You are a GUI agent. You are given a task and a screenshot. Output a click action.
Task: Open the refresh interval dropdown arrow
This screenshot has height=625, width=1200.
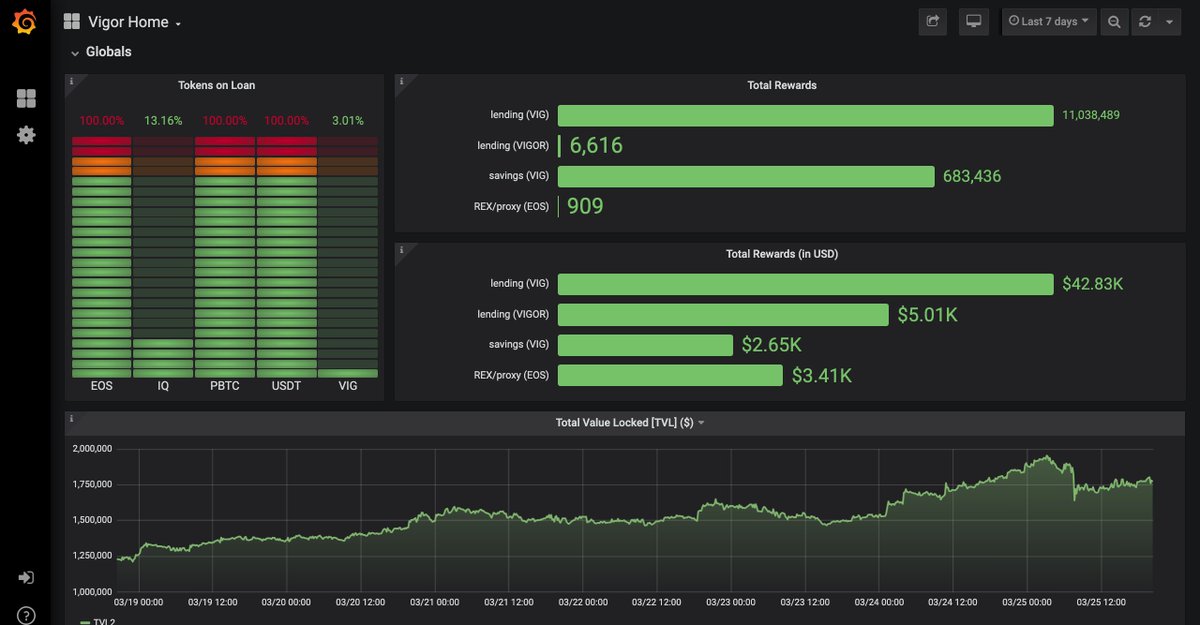[1170, 22]
